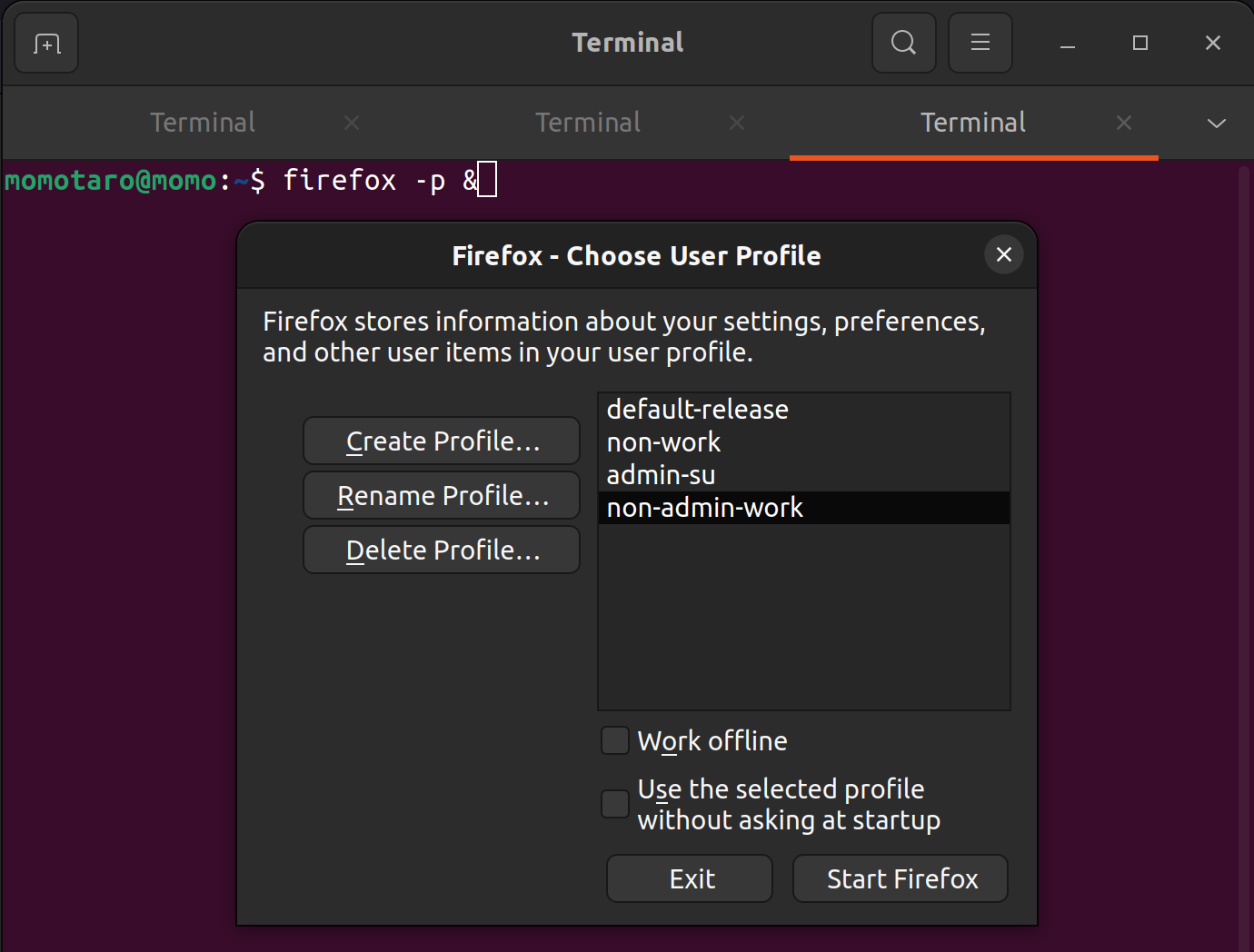Open a new terminal tab icon
1254x952 pixels.
[46, 43]
